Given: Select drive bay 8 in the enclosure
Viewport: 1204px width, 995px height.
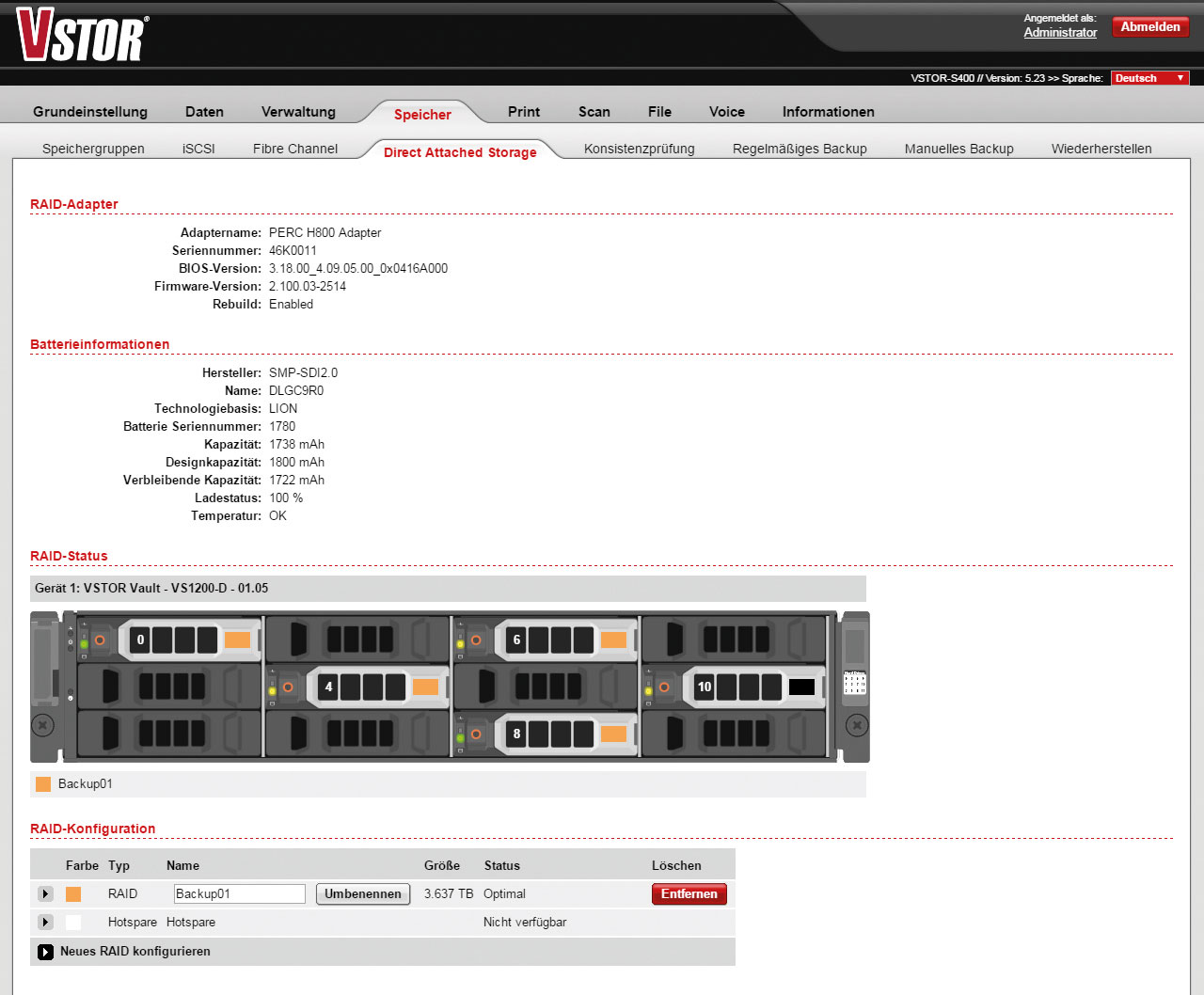Looking at the screenshot, I should point(546,734).
